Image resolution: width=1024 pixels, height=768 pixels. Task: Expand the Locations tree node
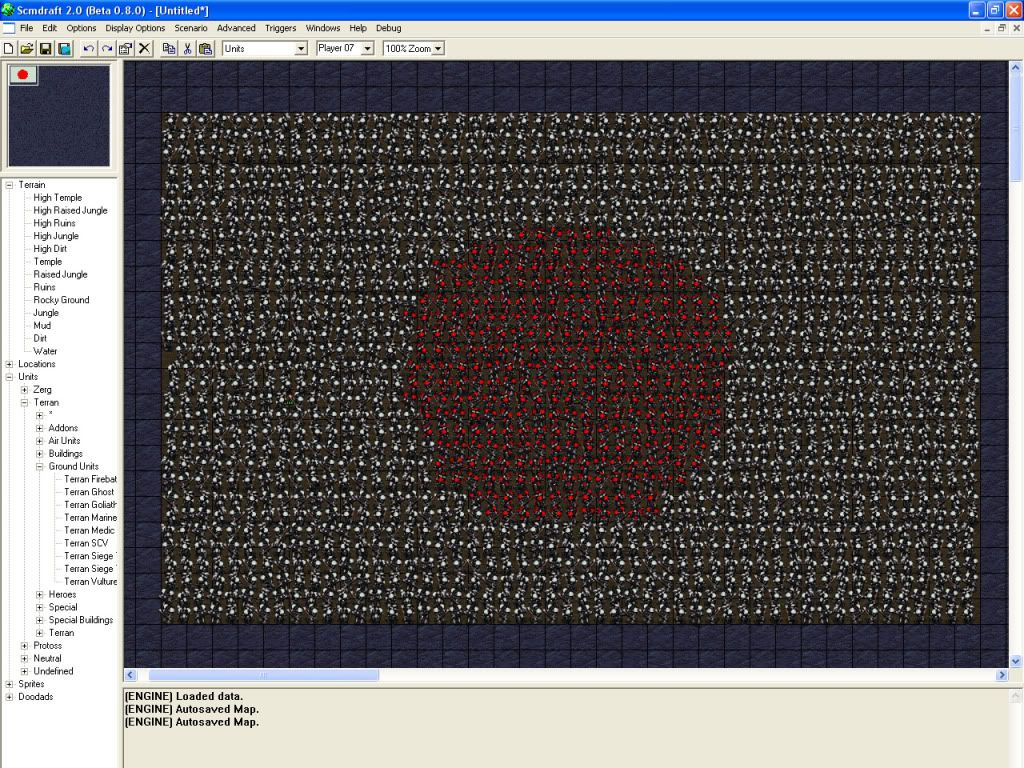coord(9,364)
